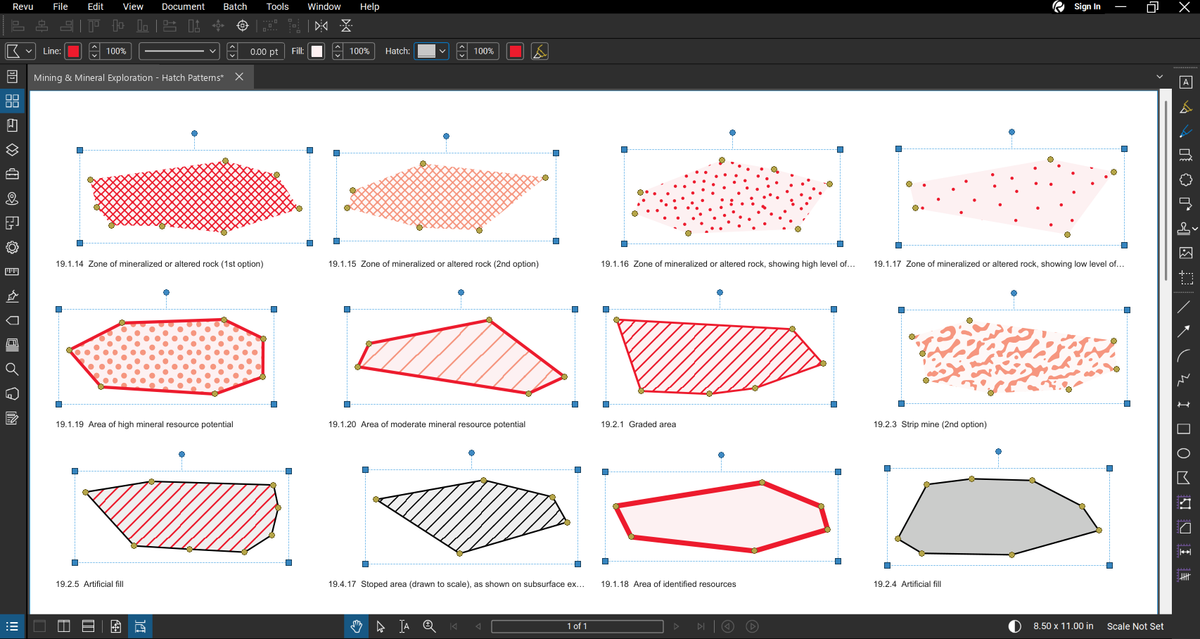1200x639 pixels.
Task: Select the Text Select tool
Action: [404, 626]
